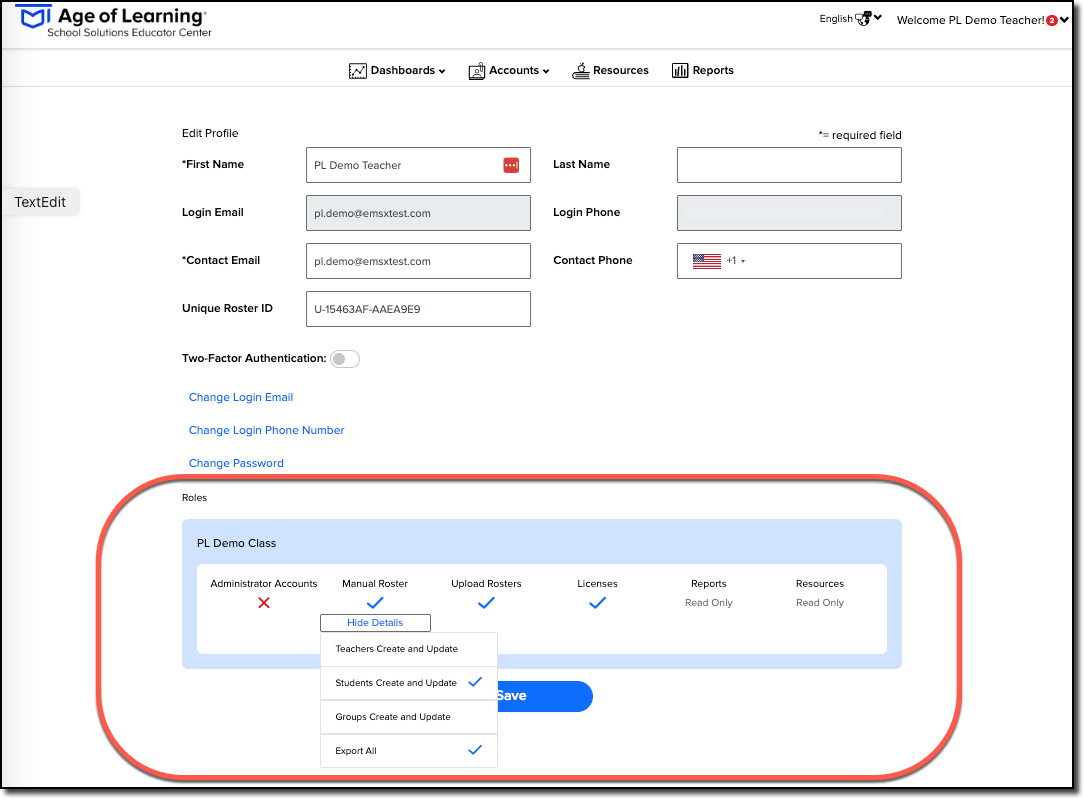Click the Change Password link

(236, 463)
